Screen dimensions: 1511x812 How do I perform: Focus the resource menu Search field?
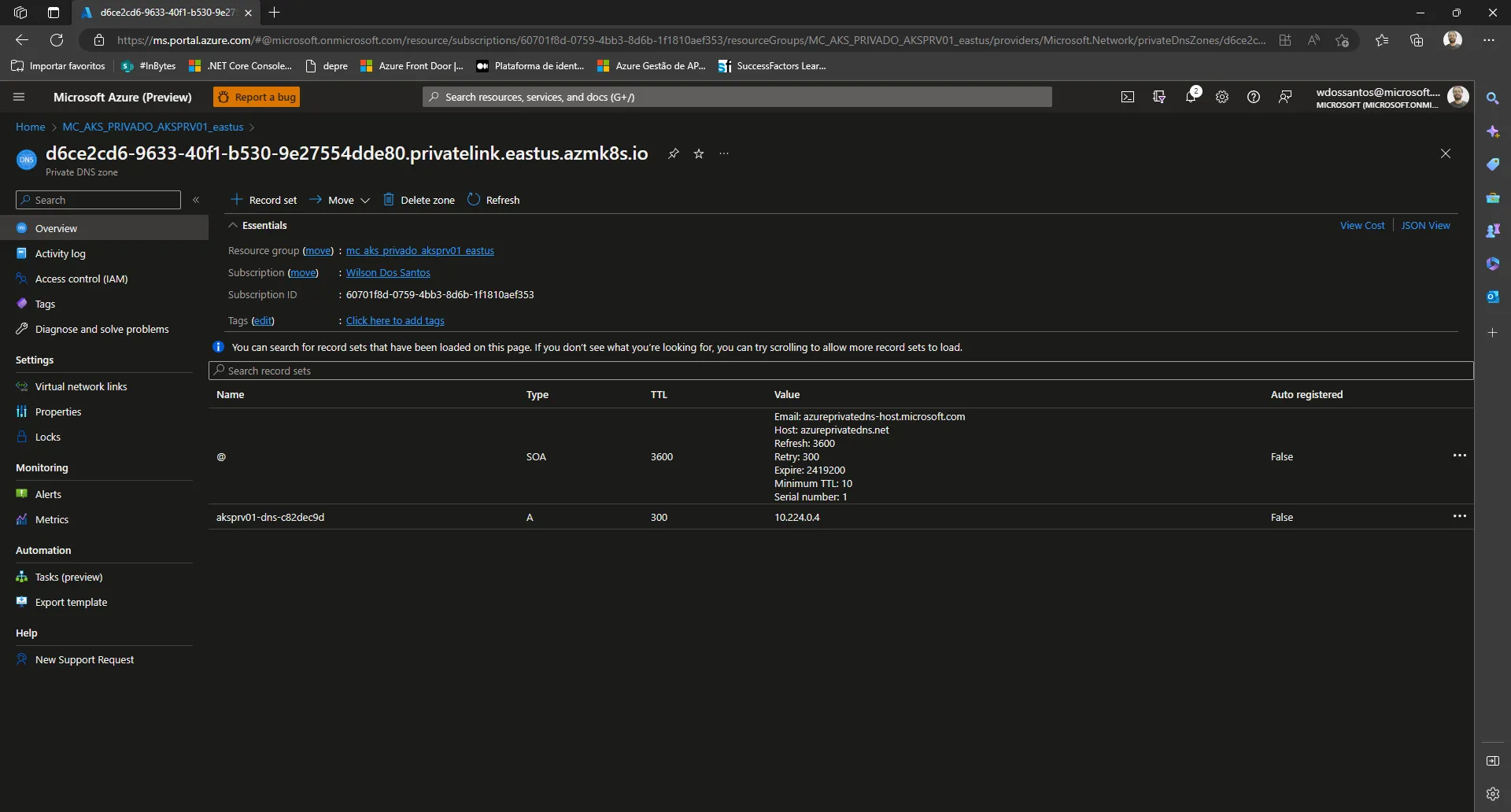pyautogui.click(x=98, y=200)
